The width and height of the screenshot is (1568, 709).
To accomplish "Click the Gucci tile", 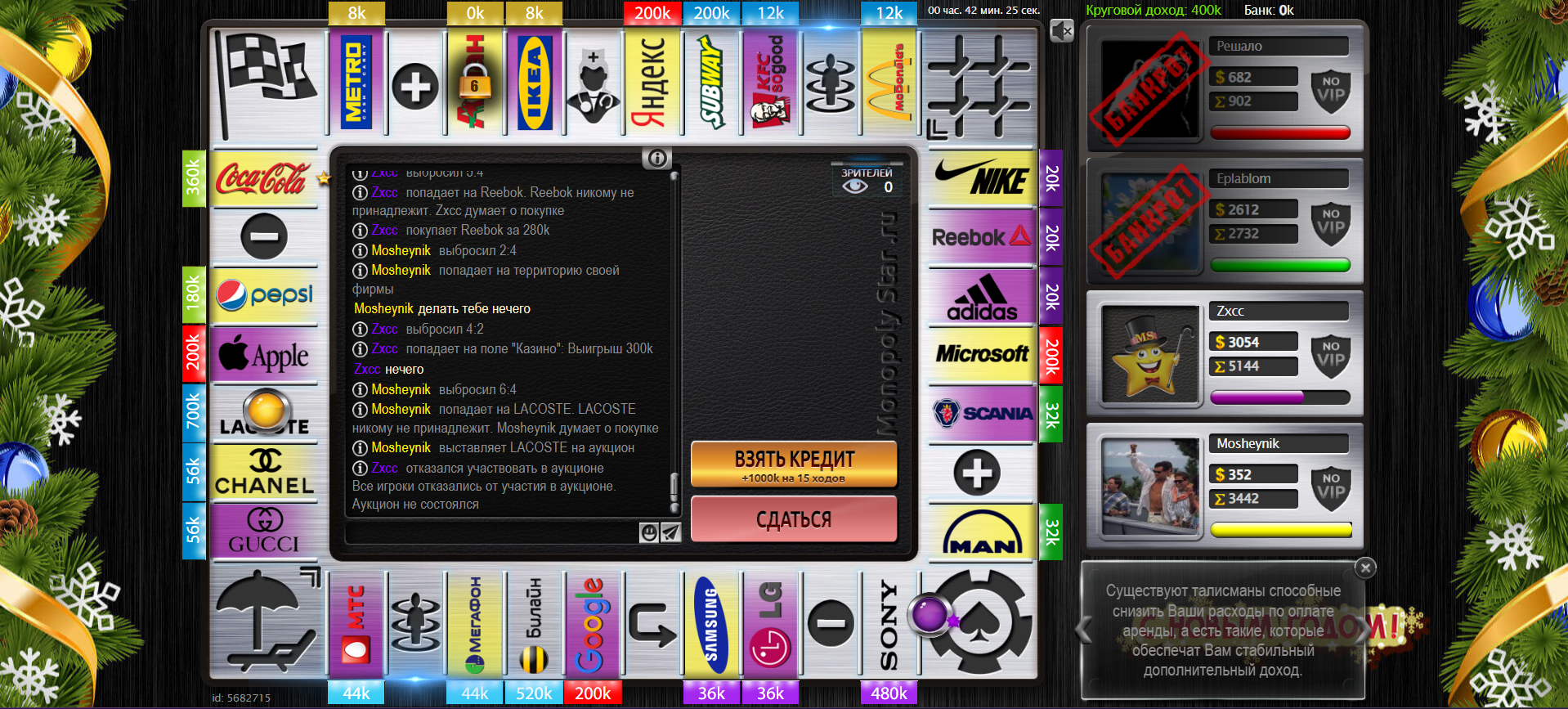I will 264,532.
